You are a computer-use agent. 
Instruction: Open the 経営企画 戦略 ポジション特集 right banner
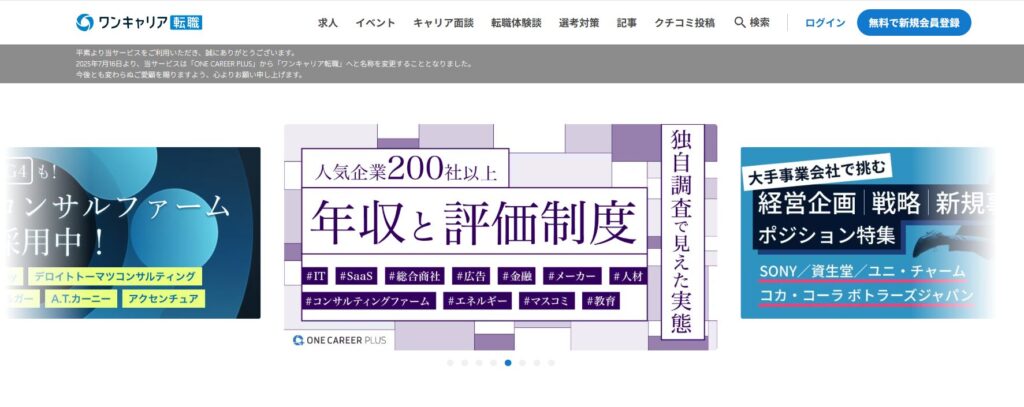click(867, 233)
